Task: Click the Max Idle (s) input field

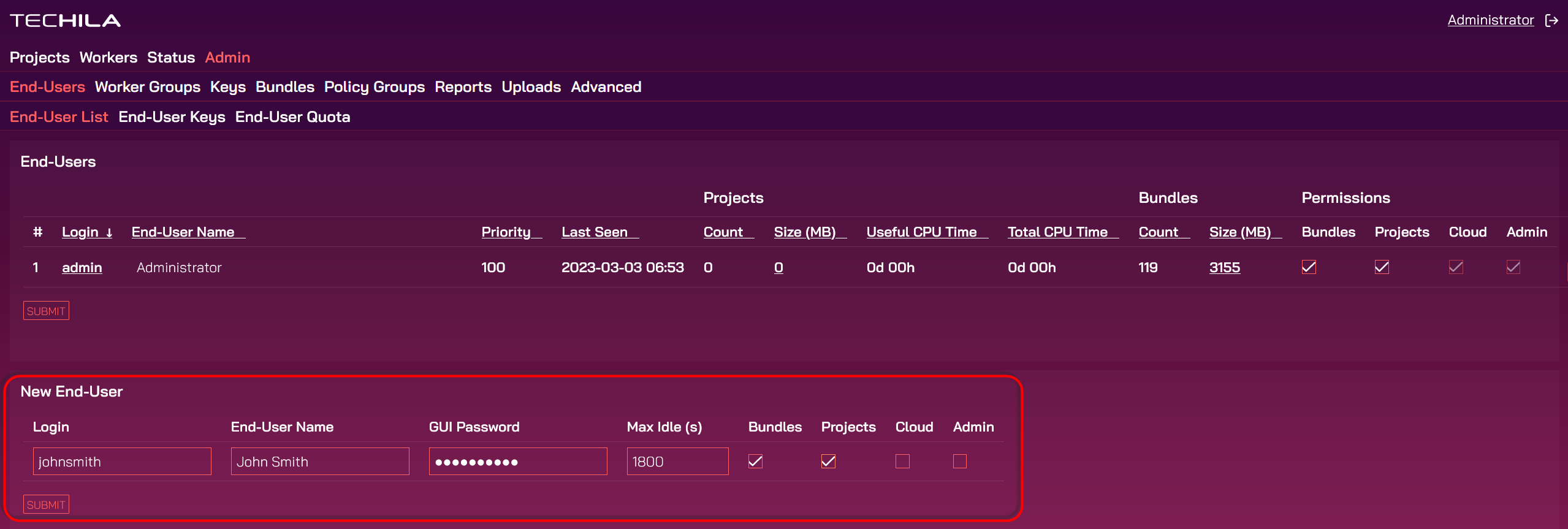Action: pyautogui.click(x=677, y=462)
